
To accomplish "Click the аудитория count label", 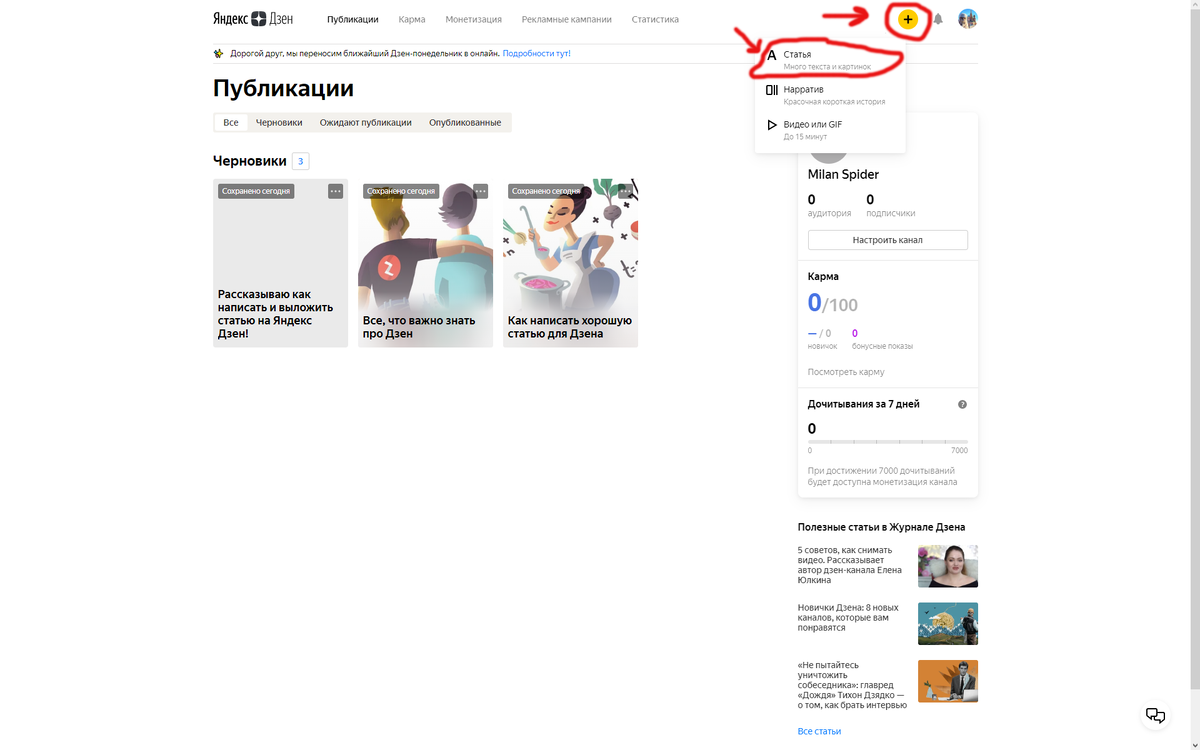I will [x=829, y=213].
